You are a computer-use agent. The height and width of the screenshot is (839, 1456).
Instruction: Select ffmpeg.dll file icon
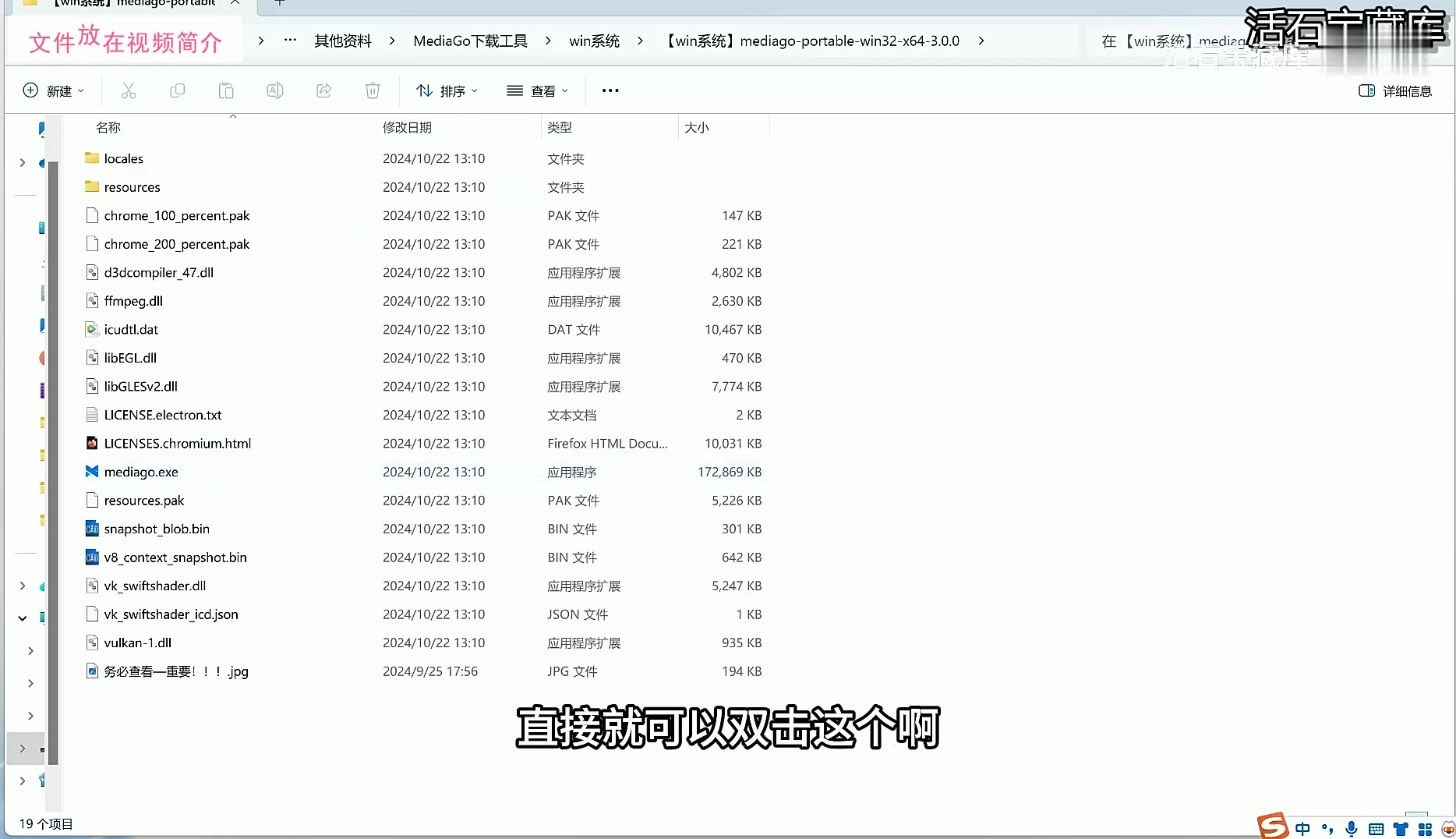pos(92,301)
